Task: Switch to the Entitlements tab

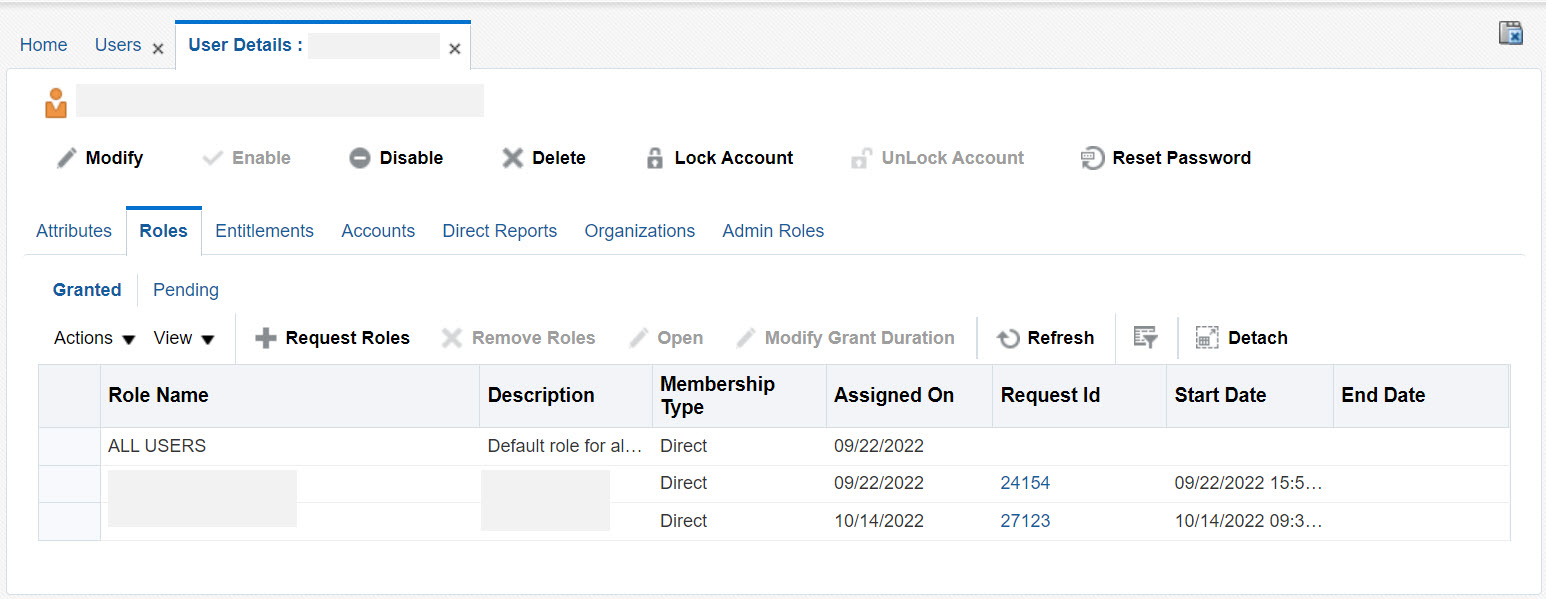Action: pos(264,230)
